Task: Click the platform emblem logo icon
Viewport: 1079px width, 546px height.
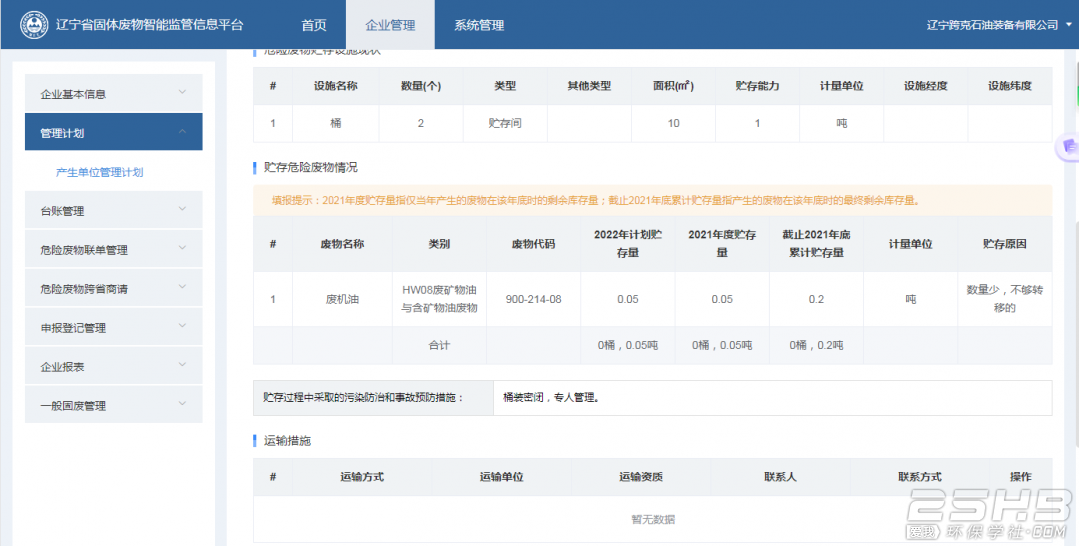Action: pyautogui.click(x=34, y=25)
